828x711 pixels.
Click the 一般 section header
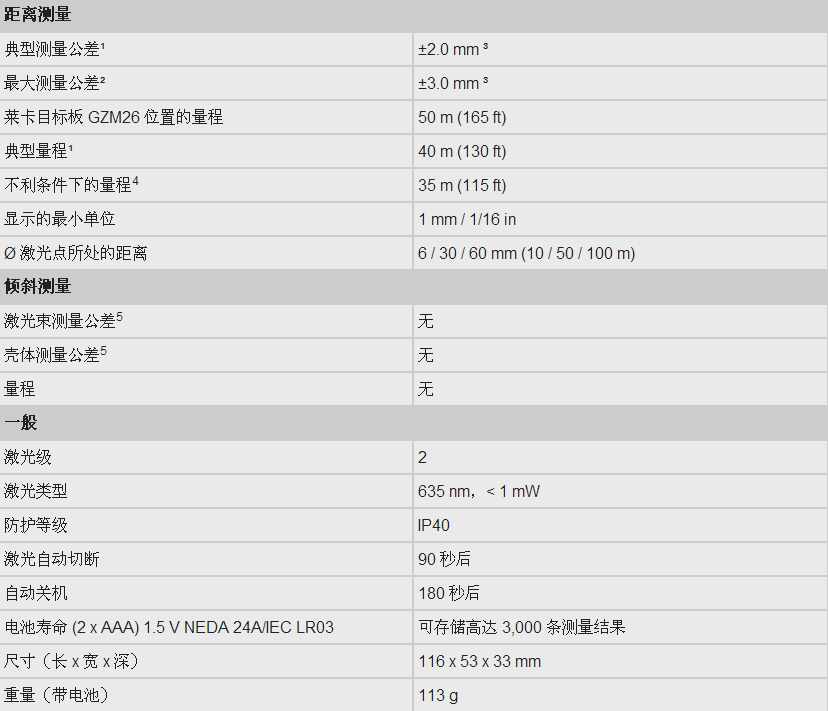[22, 423]
